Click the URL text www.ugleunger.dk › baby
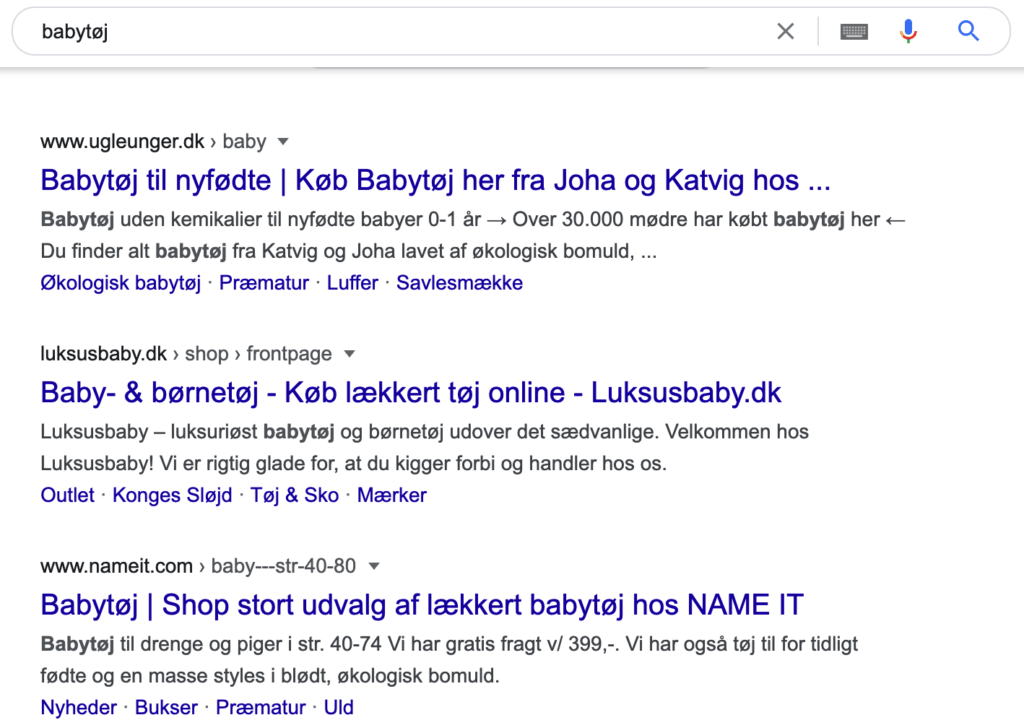The height and width of the screenshot is (728, 1024). pyautogui.click(x=153, y=142)
